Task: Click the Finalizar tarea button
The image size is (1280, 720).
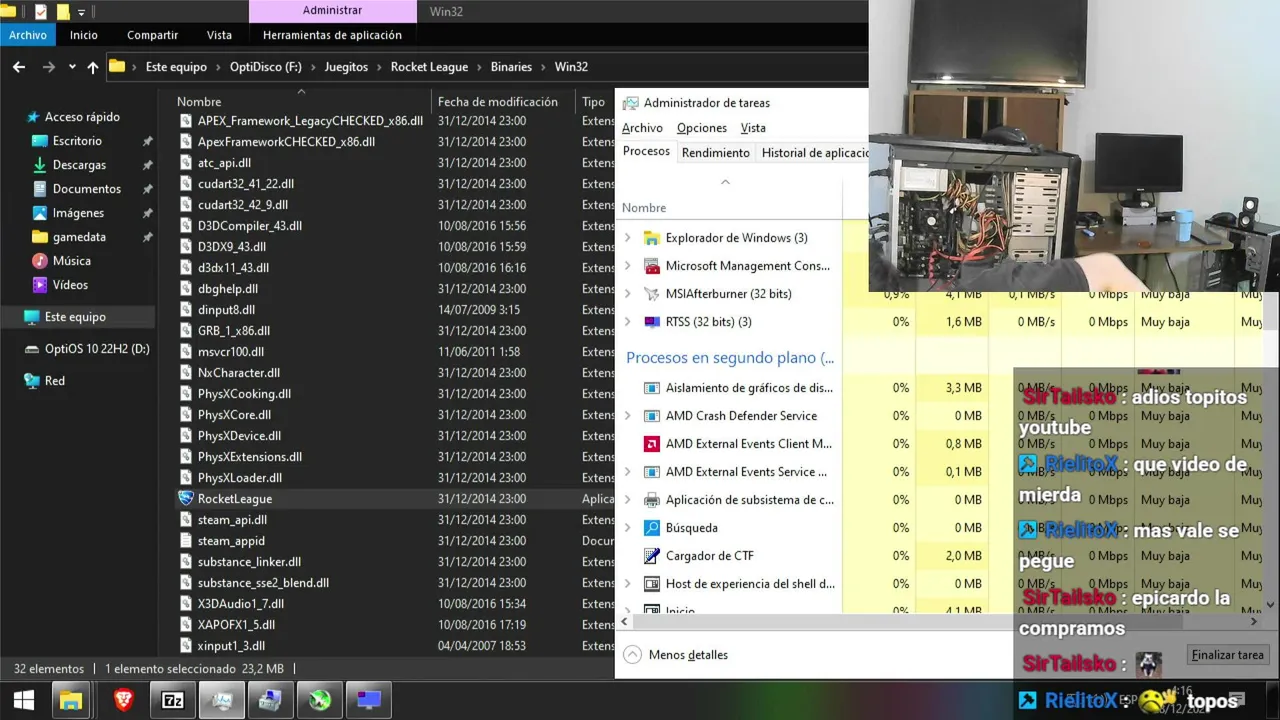Action: coord(1227,655)
